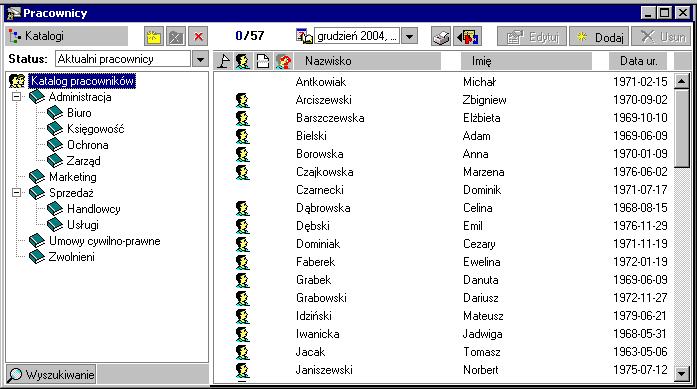This screenshot has width=697, height=389.
Task: Open the date period dropdown arrow
Action: click(409, 36)
